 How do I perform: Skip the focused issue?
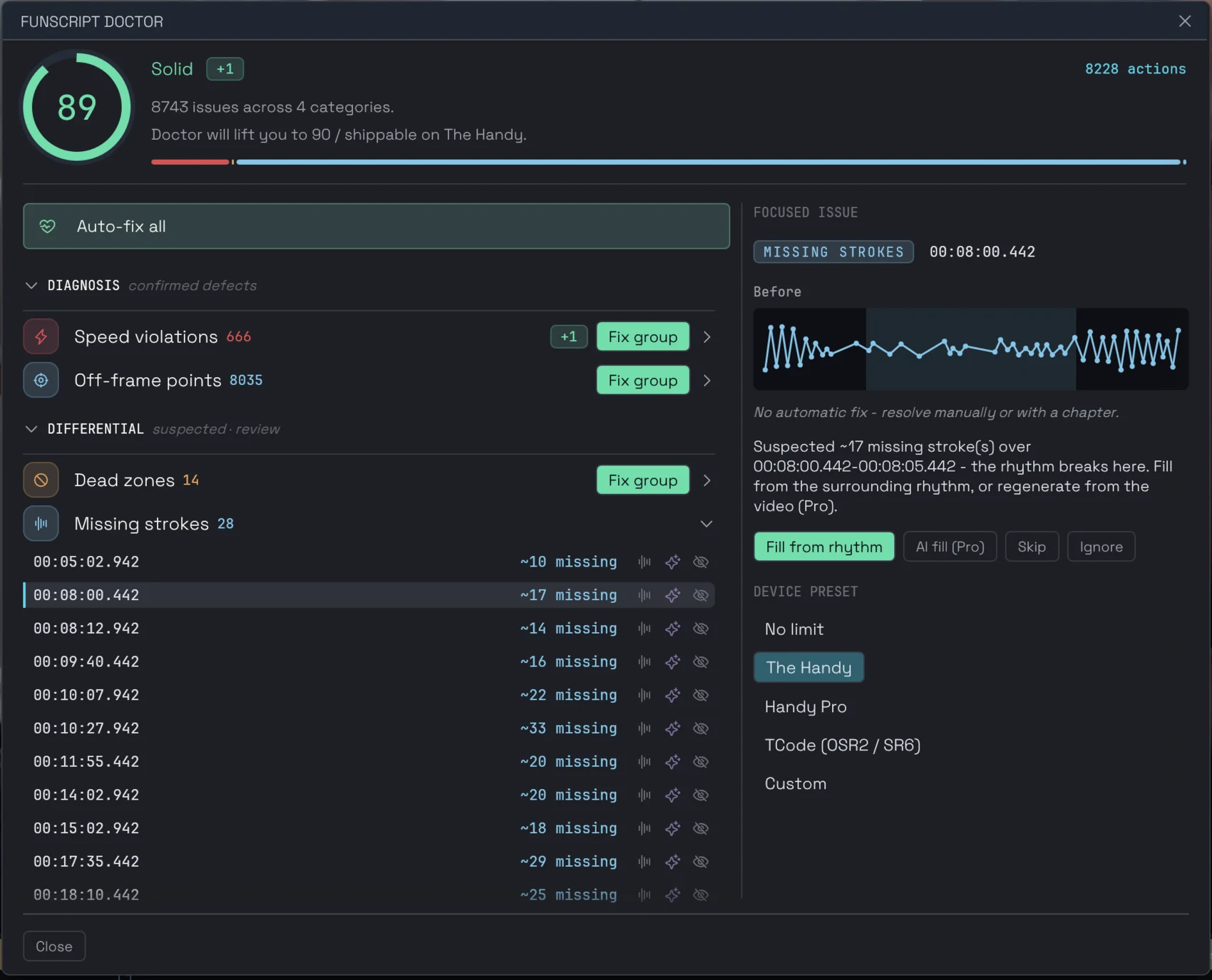point(1032,547)
